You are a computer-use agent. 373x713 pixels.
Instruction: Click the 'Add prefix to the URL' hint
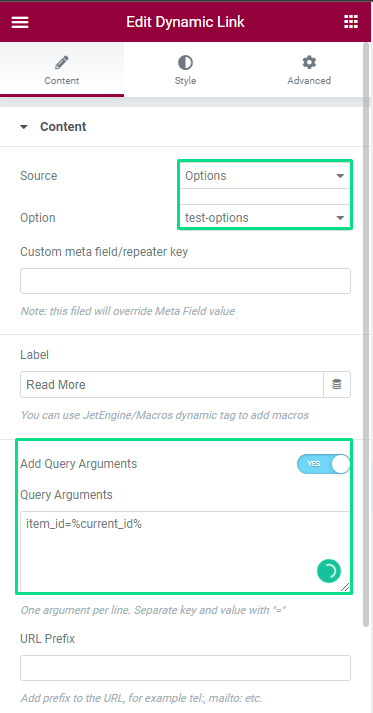pos(141,698)
